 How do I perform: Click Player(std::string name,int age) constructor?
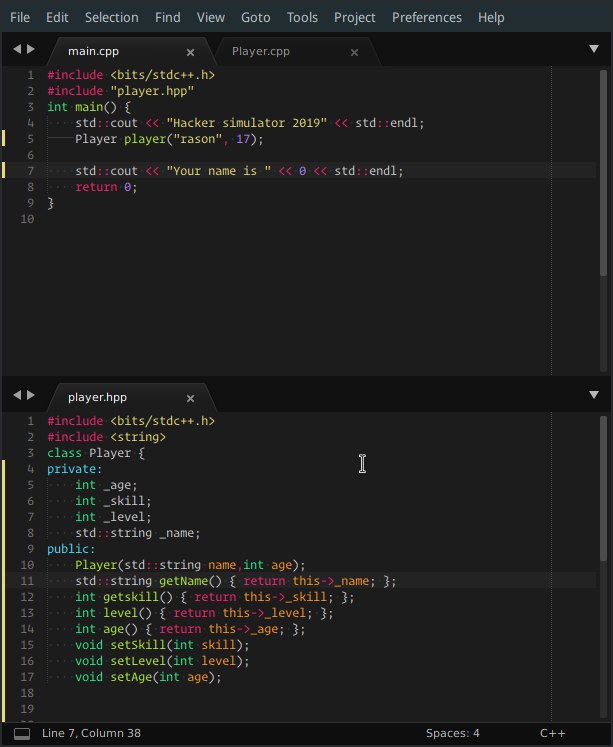point(190,565)
